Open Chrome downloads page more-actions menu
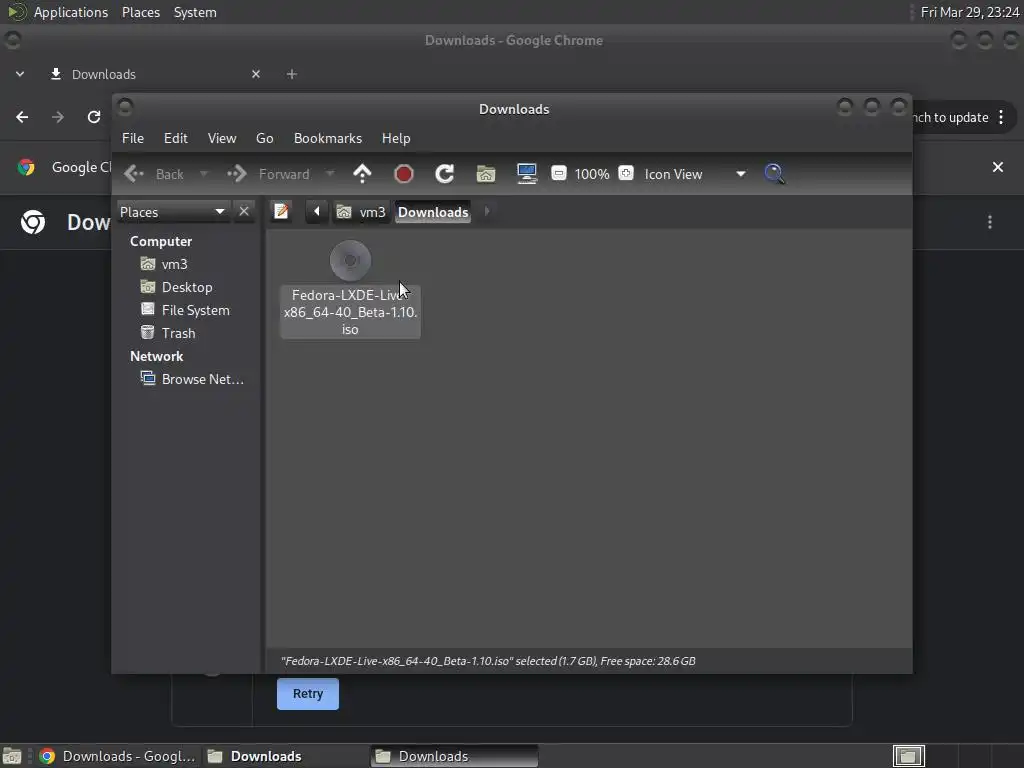The height and width of the screenshot is (768, 1024). pos(990,222)
